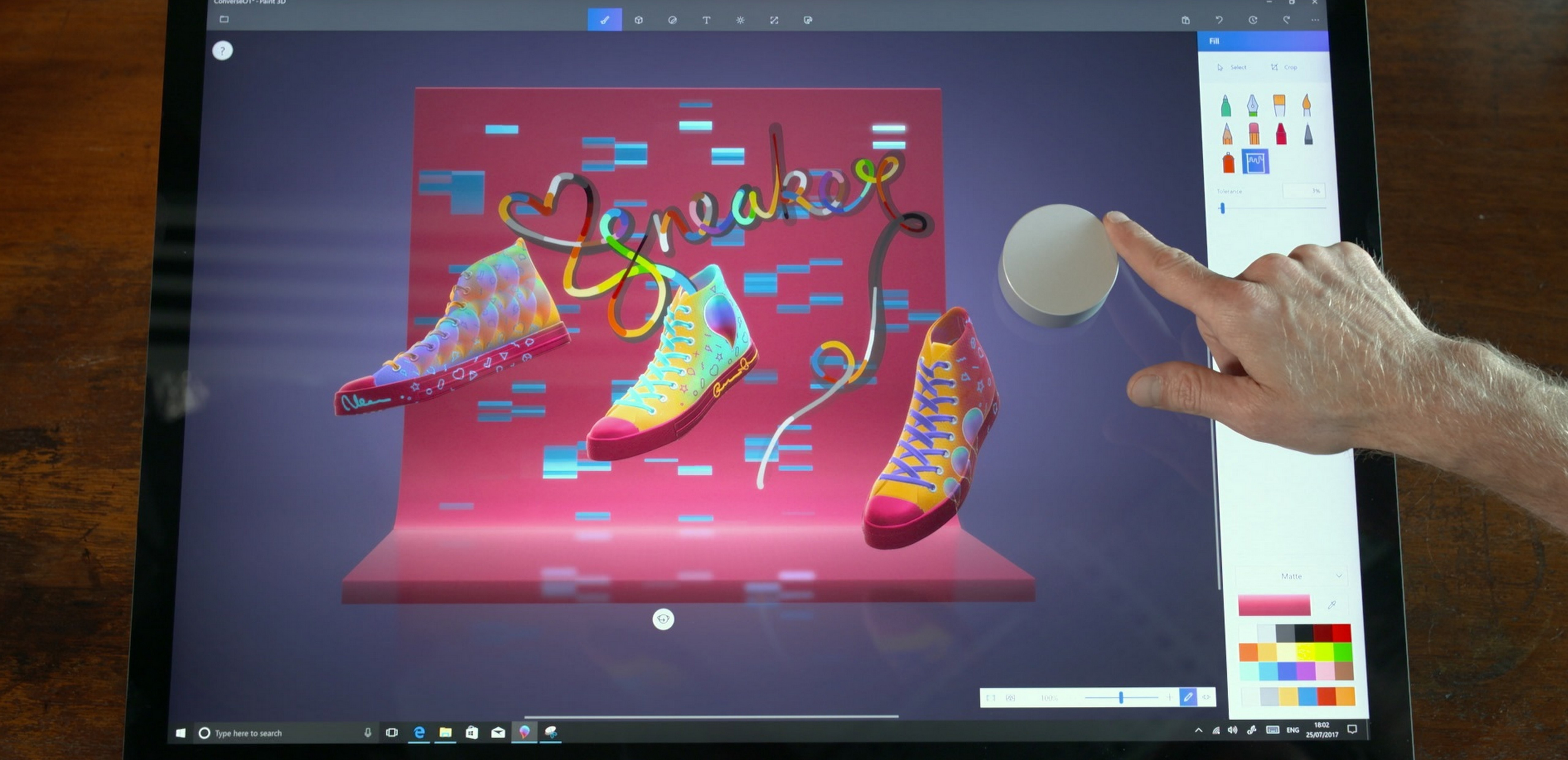Choose the purple color swatch
The width and height of the screenshot is (1568, 760).
point(1306,671)
